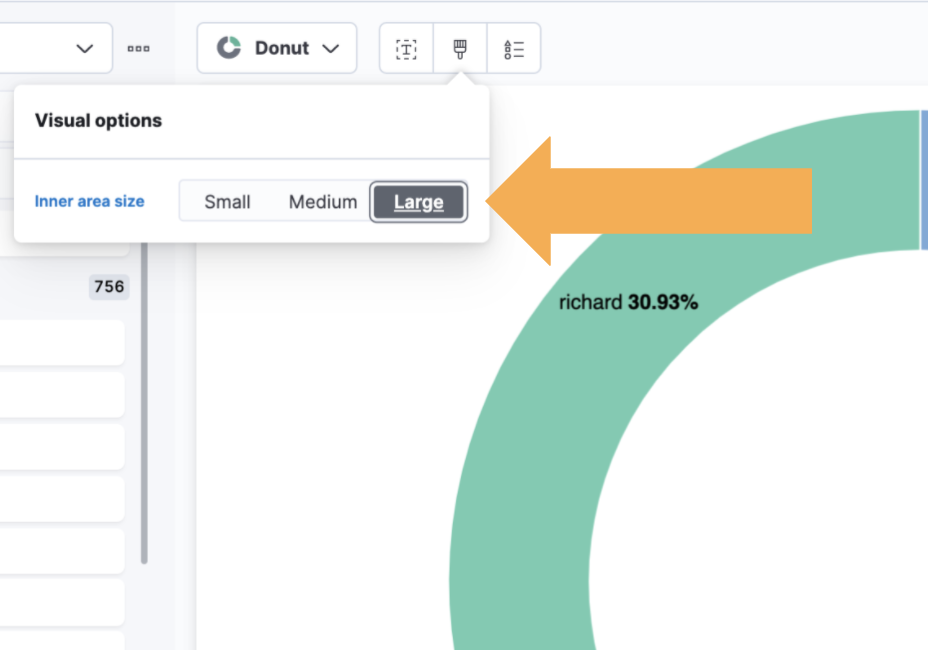
Task: Click the Donut chart type label
Action: (282, 48)
